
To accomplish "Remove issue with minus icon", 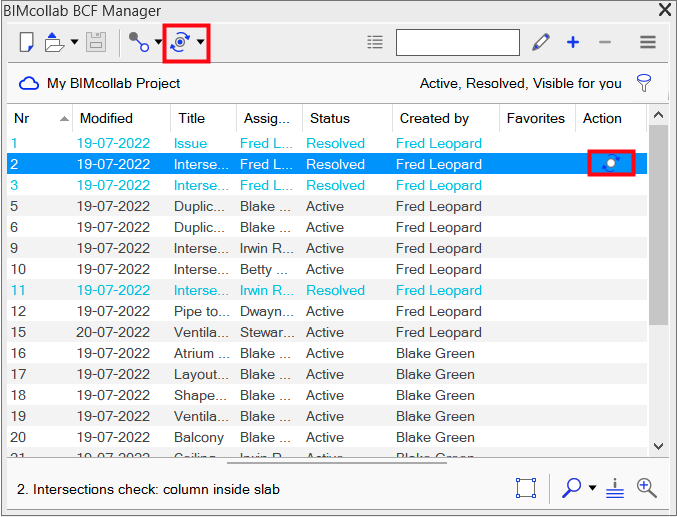I will [x=605, y=42].
